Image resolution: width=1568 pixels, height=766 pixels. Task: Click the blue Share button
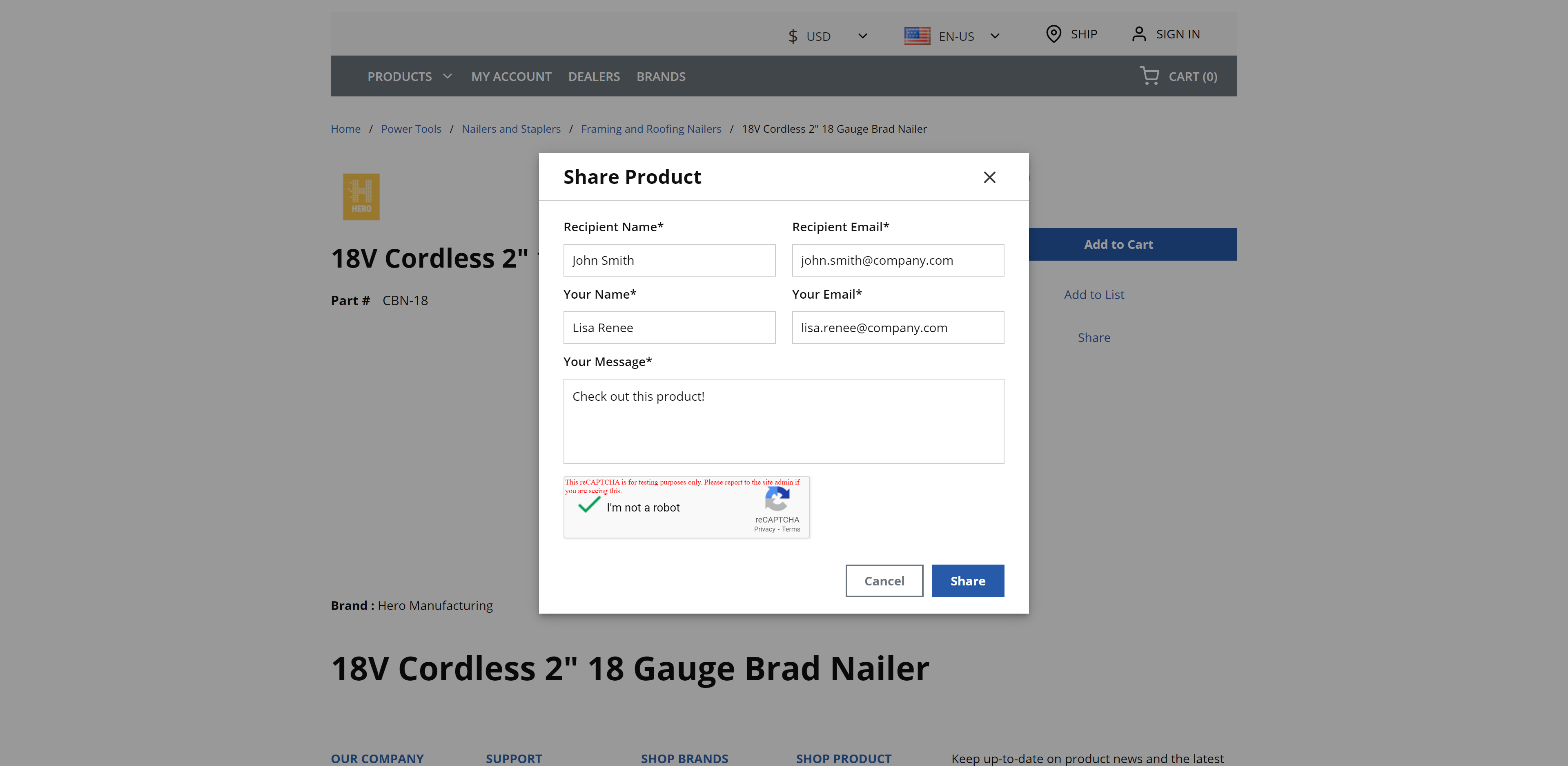(967, 580)
